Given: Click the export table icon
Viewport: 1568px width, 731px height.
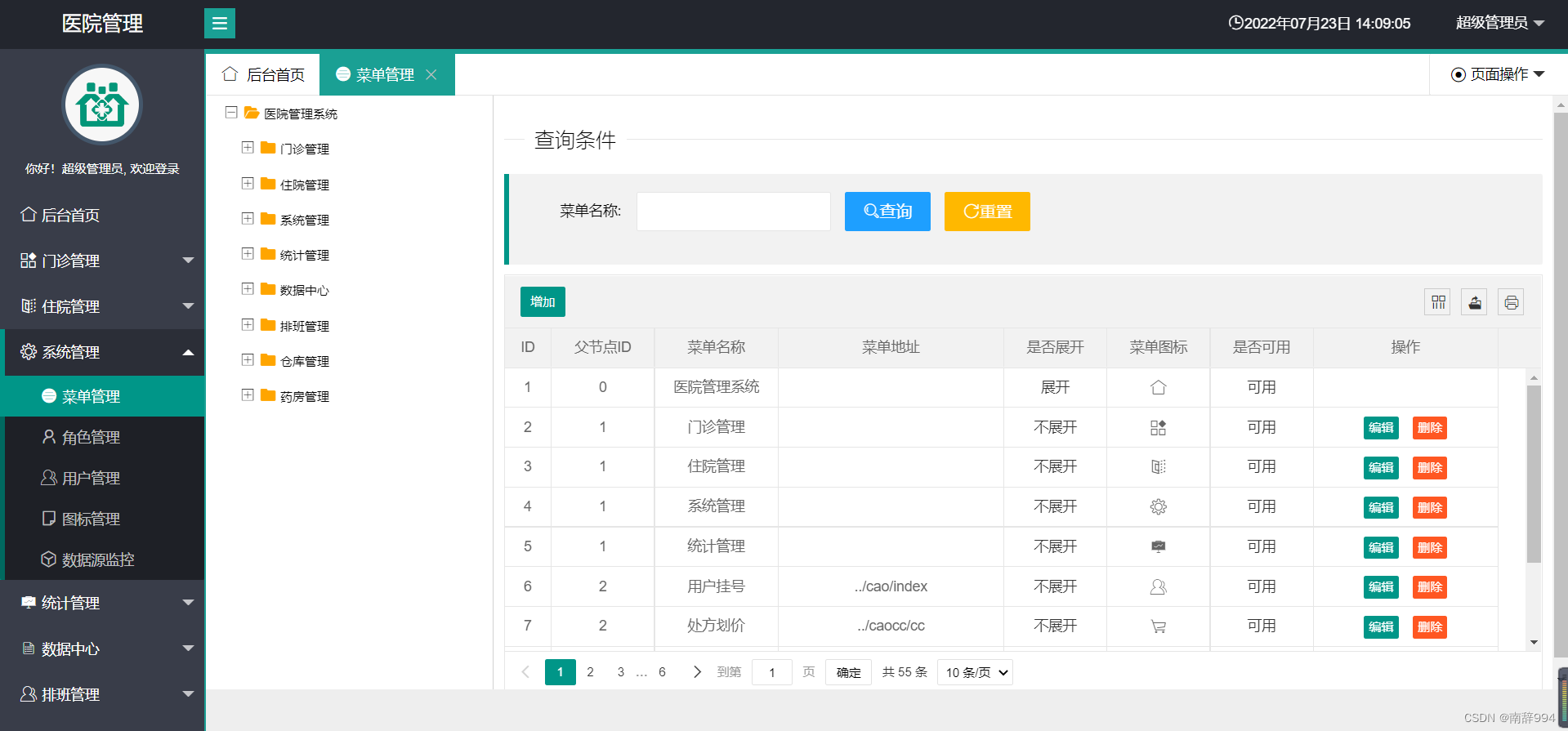Looking at the screenshot, I should point(1475,302).
